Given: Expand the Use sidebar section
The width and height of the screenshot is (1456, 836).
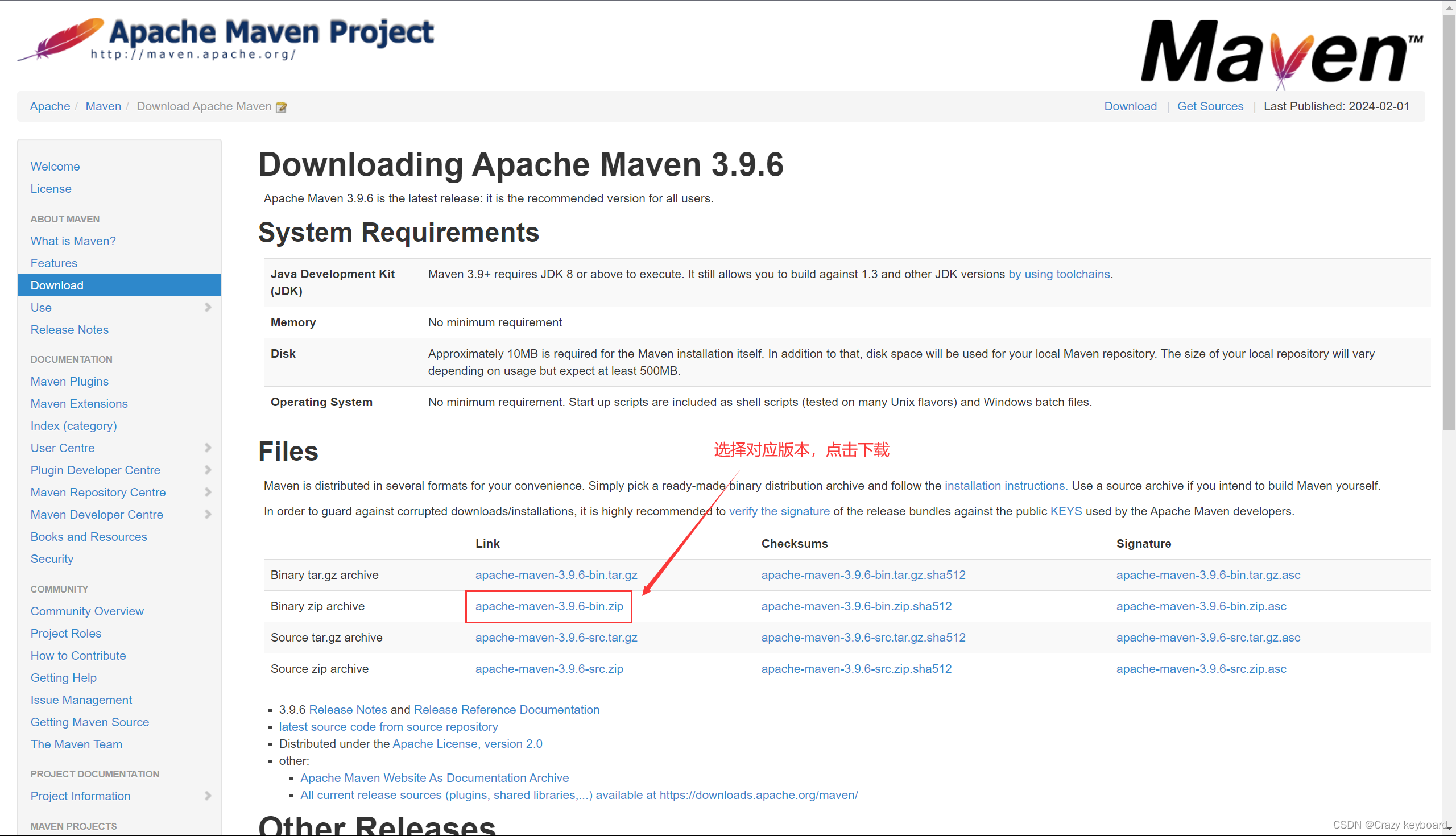Looking at the screenshot, I should click(208, 307).
